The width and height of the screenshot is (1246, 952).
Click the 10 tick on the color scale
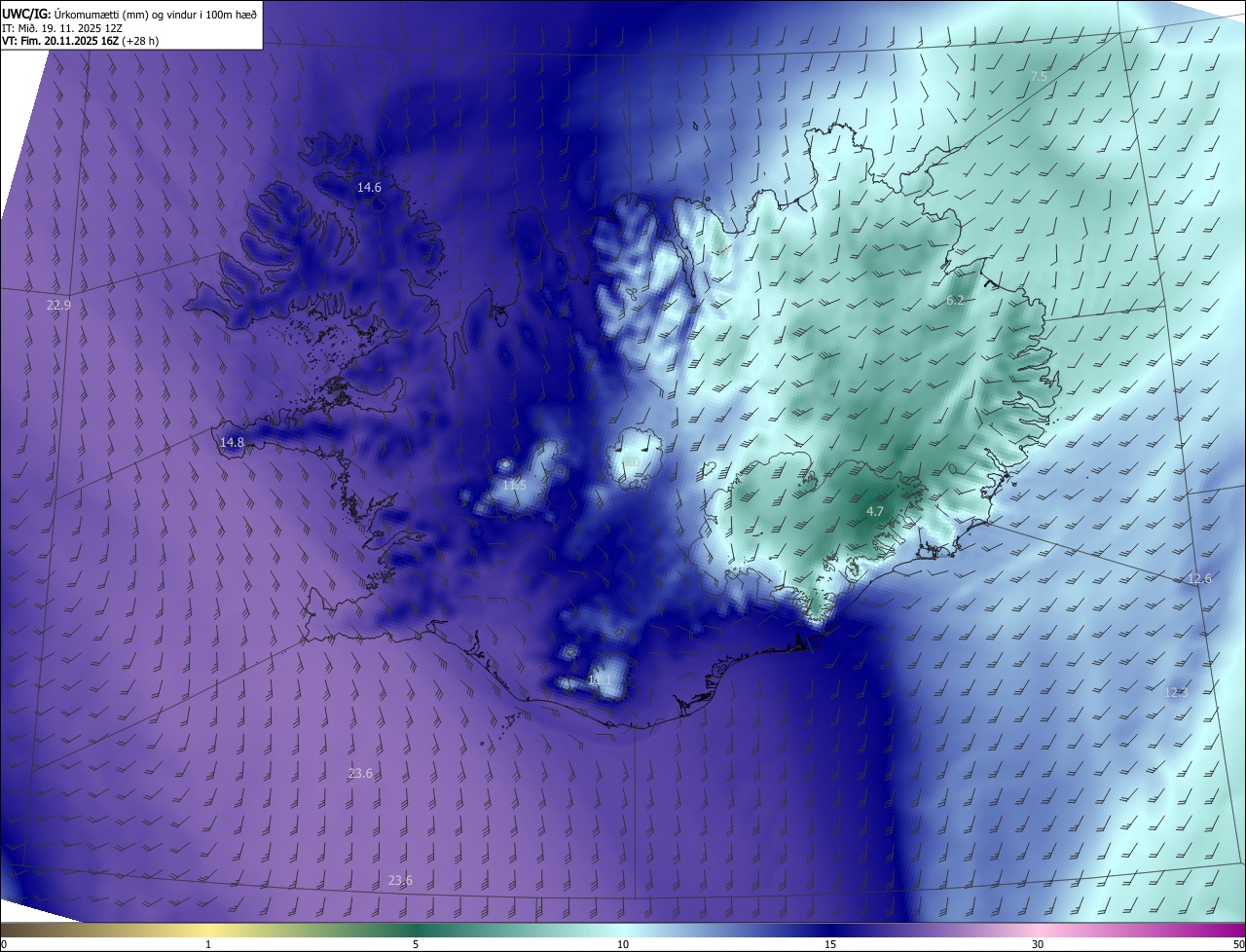tap(623, 944)
